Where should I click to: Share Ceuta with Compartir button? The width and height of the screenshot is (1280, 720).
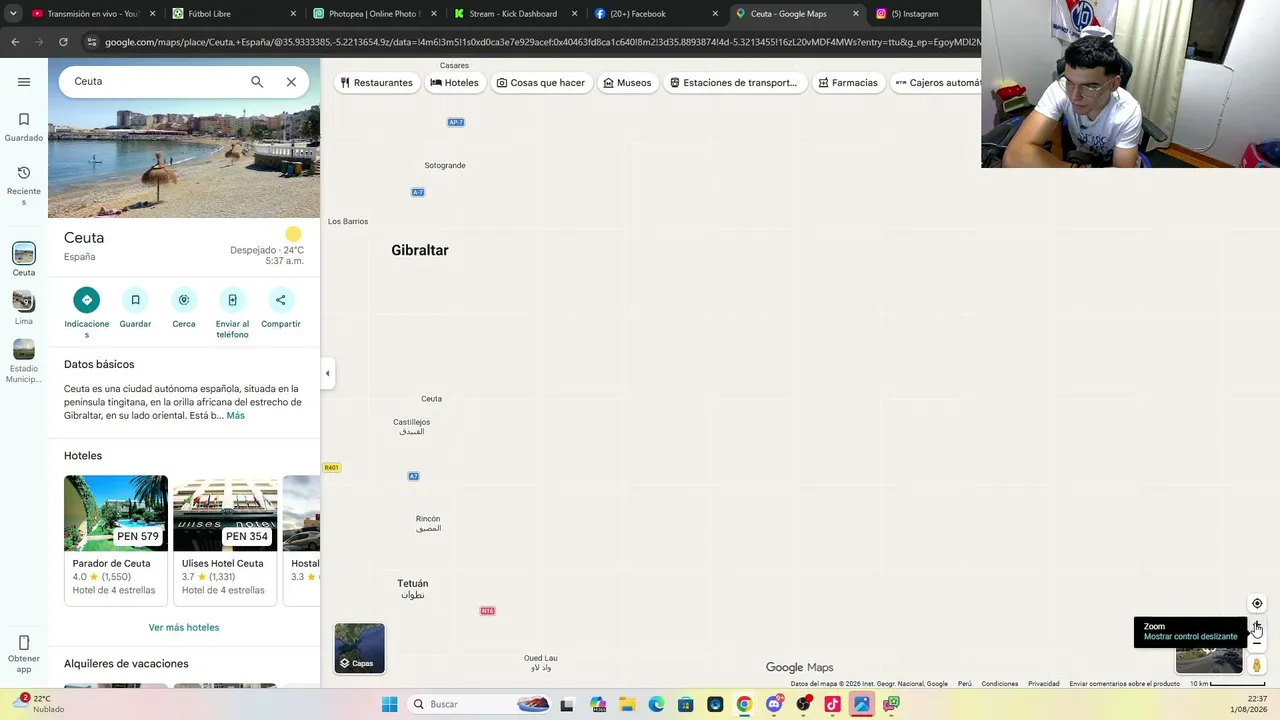[x=281, y=300]
